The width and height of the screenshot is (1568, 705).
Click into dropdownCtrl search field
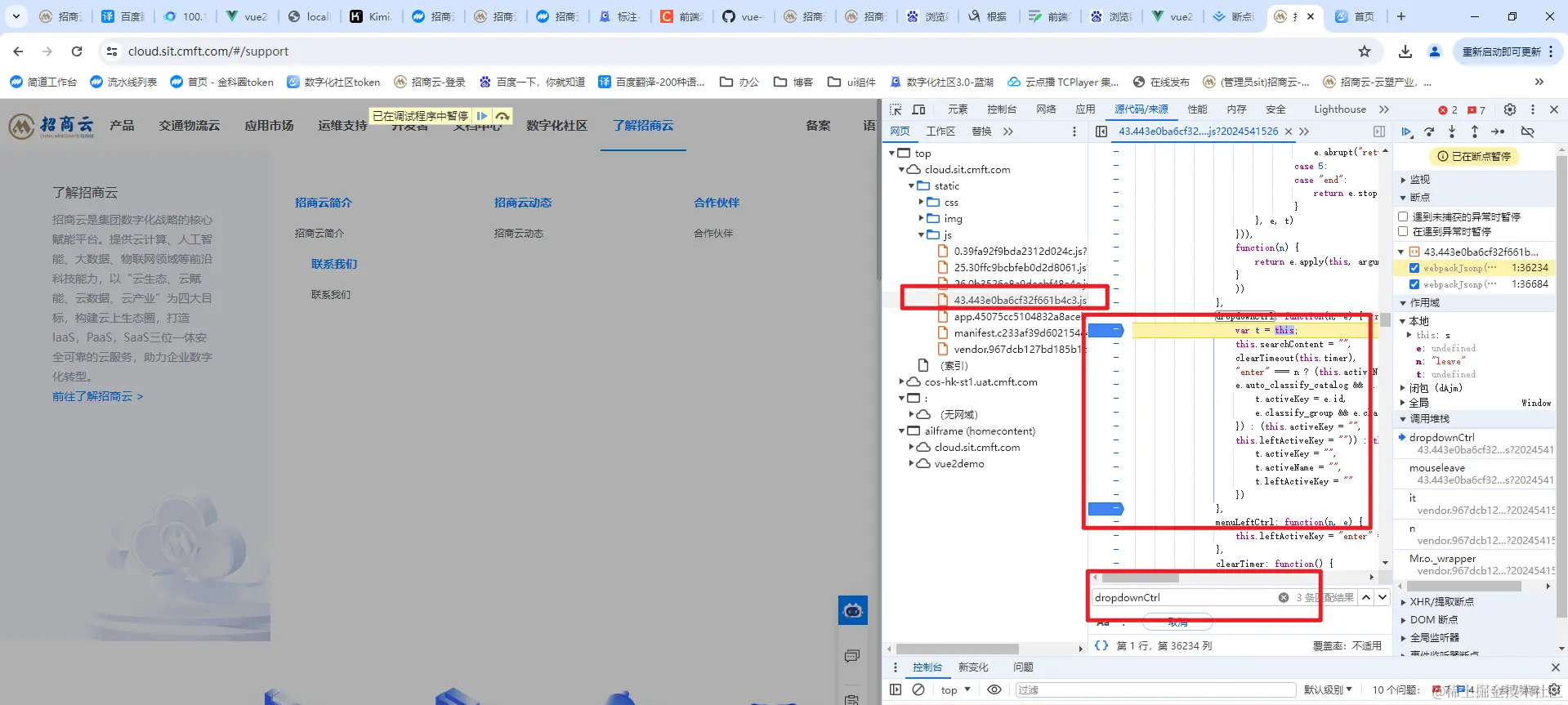click(1184, 597)
